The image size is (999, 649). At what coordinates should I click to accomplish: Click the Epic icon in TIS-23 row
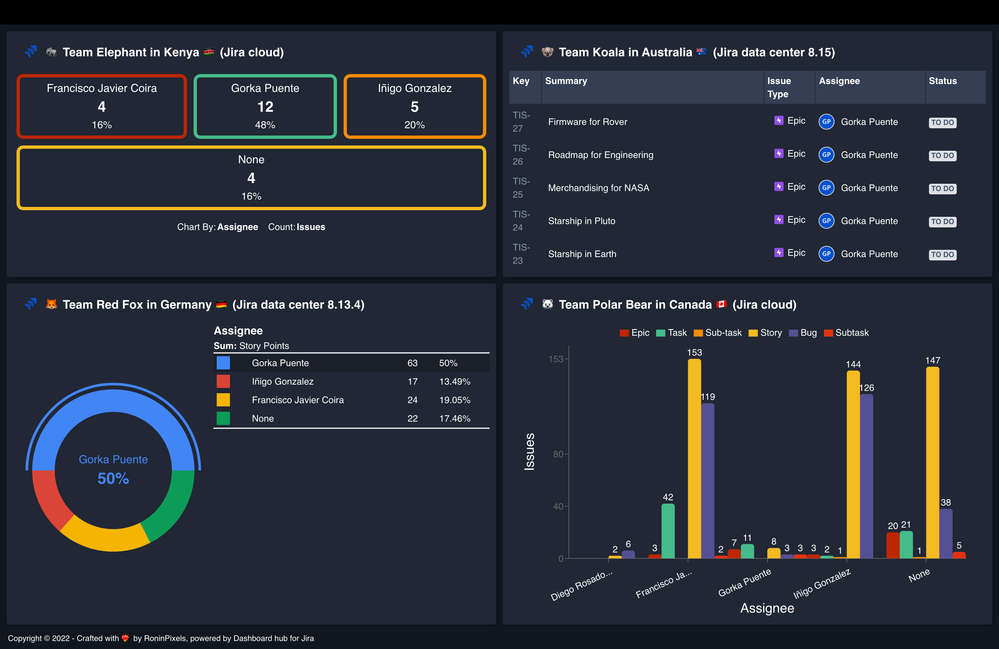coord(779,253)
